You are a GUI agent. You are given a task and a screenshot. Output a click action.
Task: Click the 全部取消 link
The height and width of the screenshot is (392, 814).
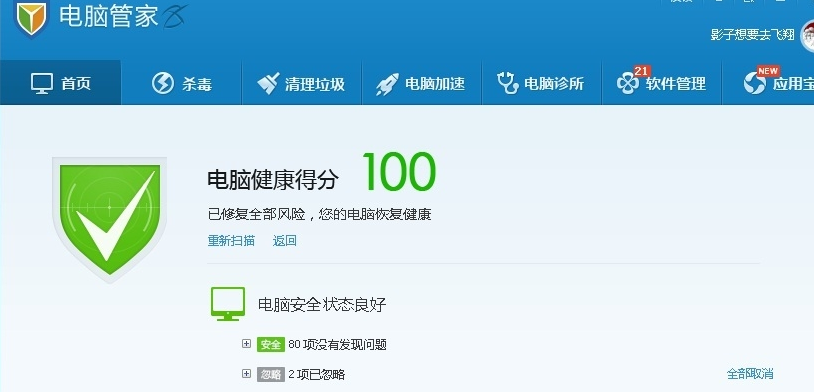(750, 373)
